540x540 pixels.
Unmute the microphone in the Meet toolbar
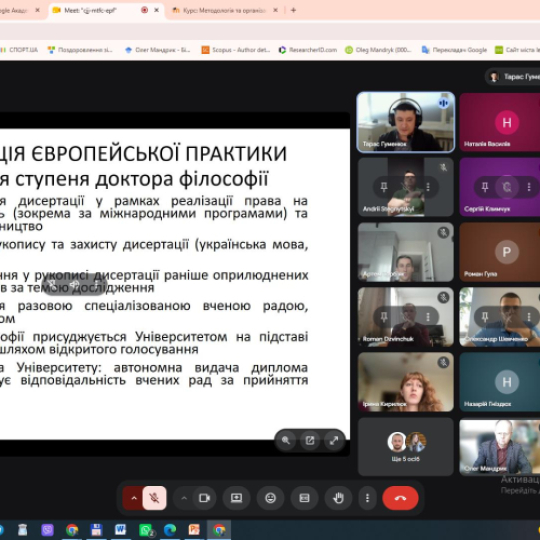point(154,498)
